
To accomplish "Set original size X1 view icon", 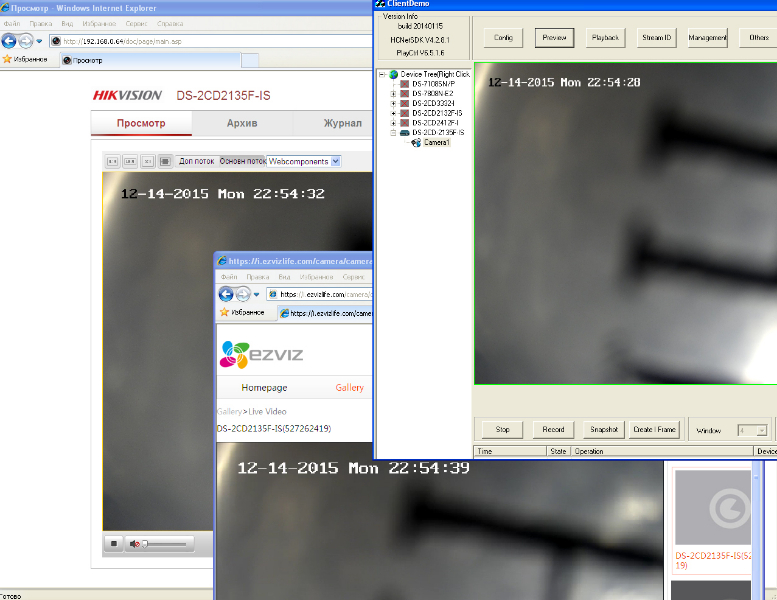I will [x=148, y=162].
